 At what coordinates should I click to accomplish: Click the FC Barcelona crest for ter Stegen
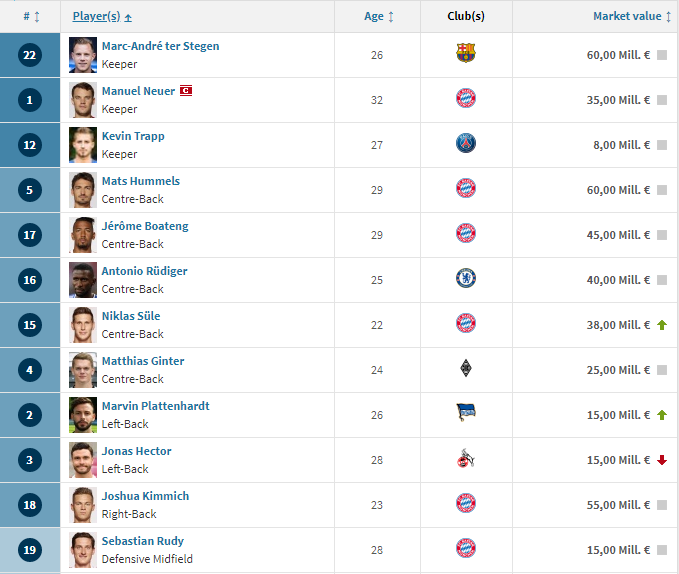point(466,53)
